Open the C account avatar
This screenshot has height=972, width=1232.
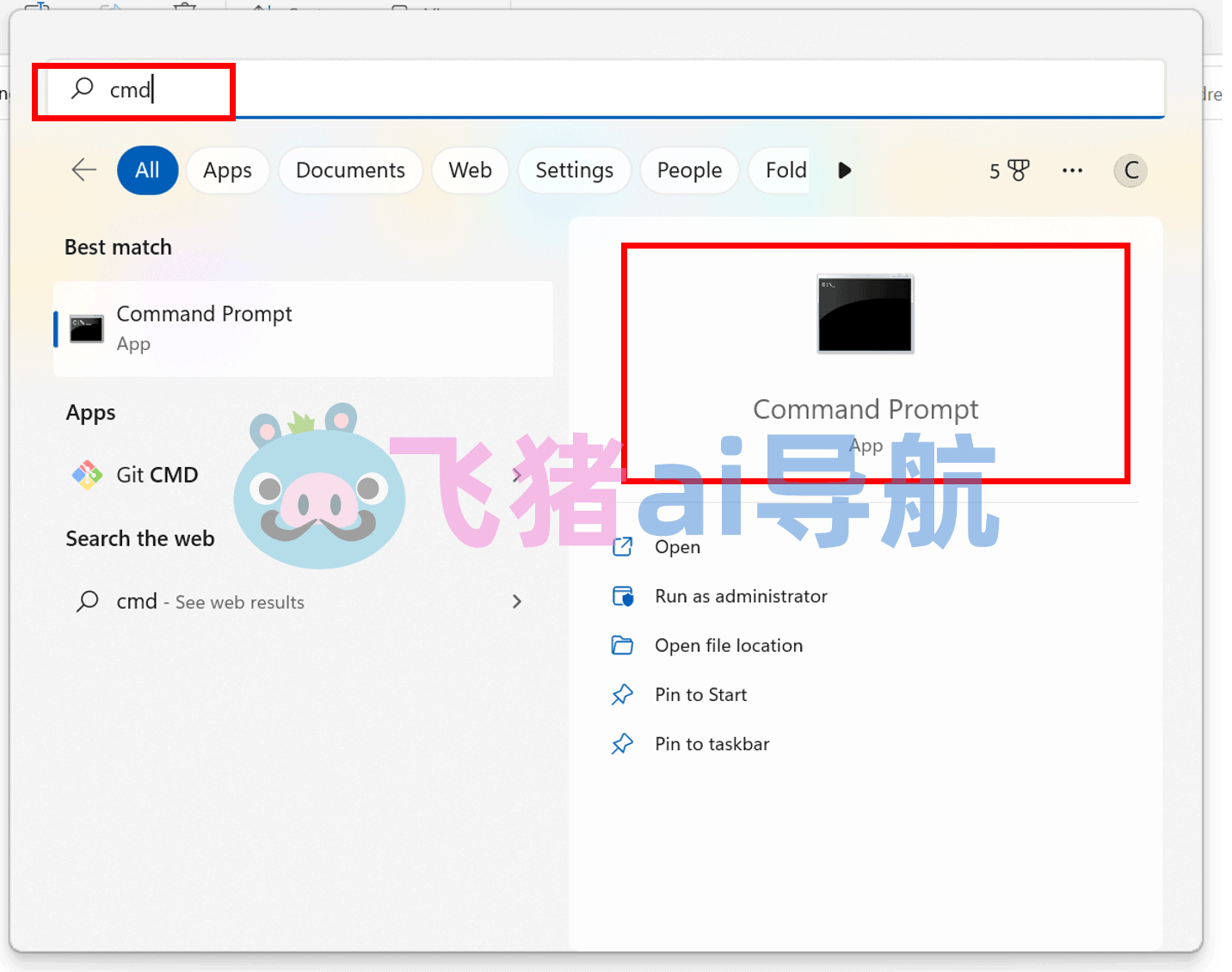pyautogui.click(x=1130, y=170)
